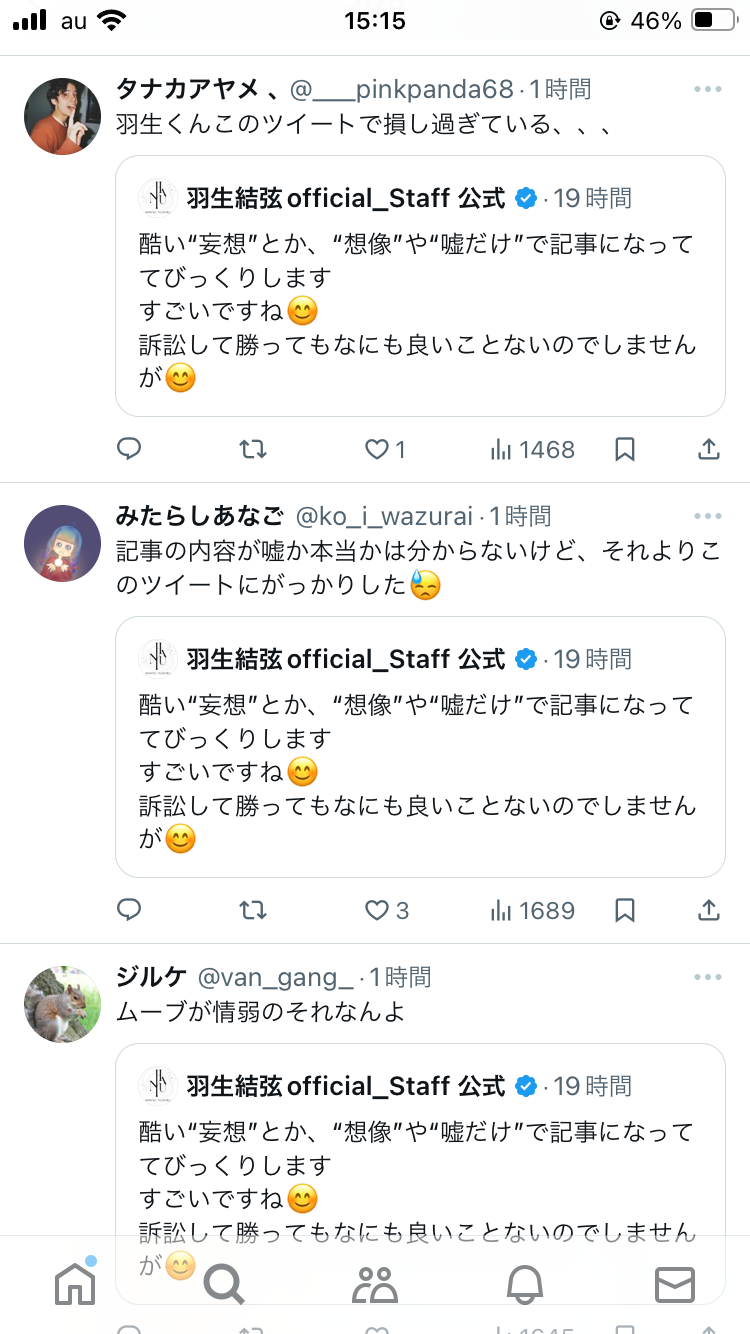Like みたらしあなご's tweet with 3 likes

[x=387, y=911]
